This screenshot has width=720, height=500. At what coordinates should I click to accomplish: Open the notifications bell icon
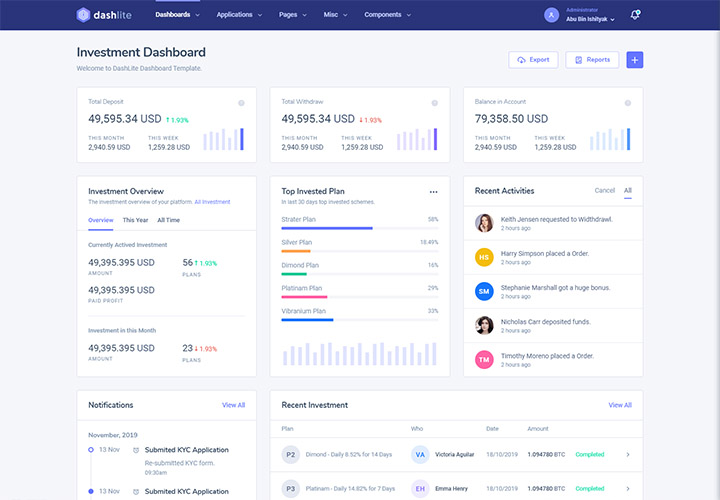tap(635, 15)
